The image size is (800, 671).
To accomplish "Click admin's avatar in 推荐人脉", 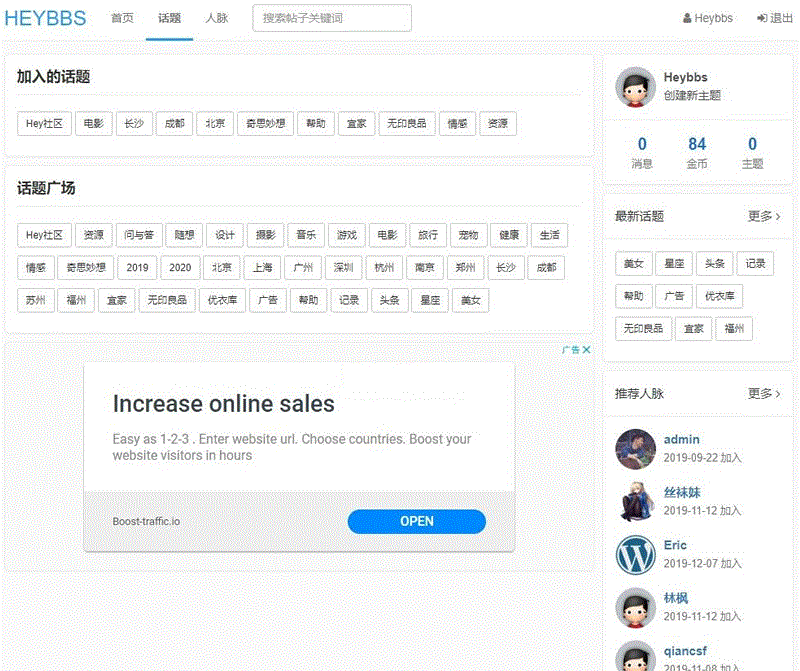I will (x=635, y=448).
